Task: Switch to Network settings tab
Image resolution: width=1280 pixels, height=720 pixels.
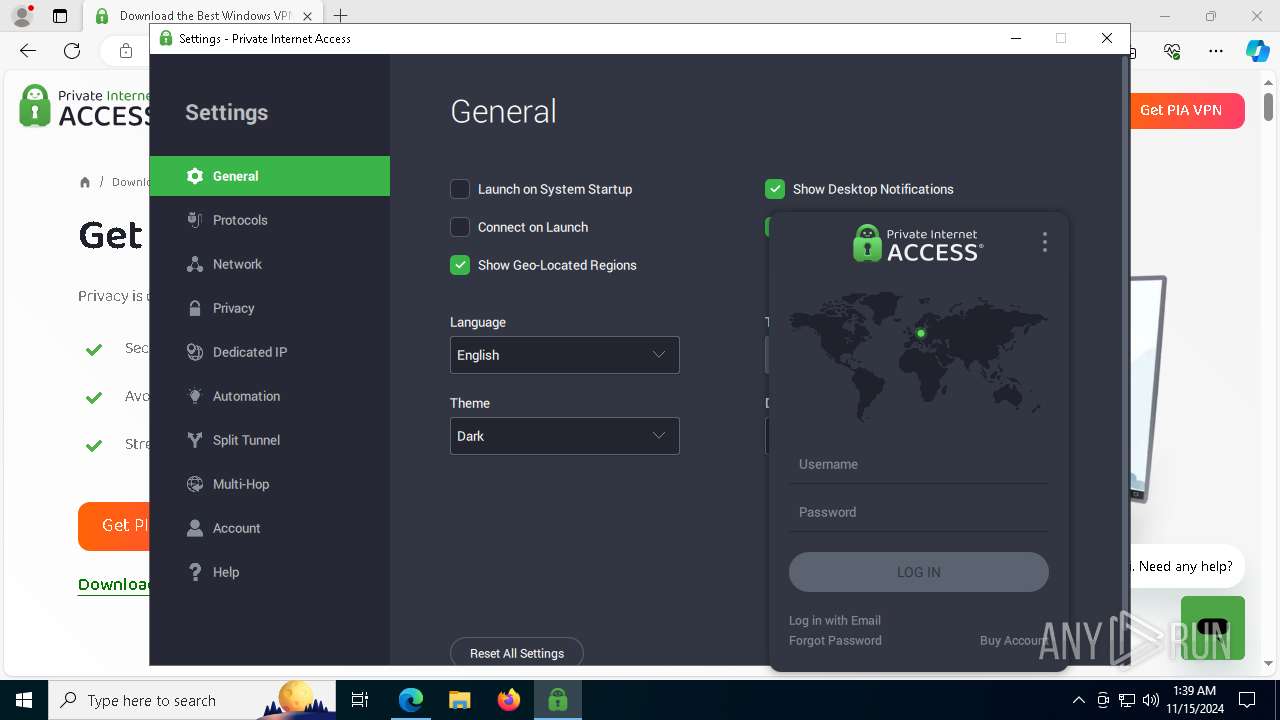Action: 270,264
